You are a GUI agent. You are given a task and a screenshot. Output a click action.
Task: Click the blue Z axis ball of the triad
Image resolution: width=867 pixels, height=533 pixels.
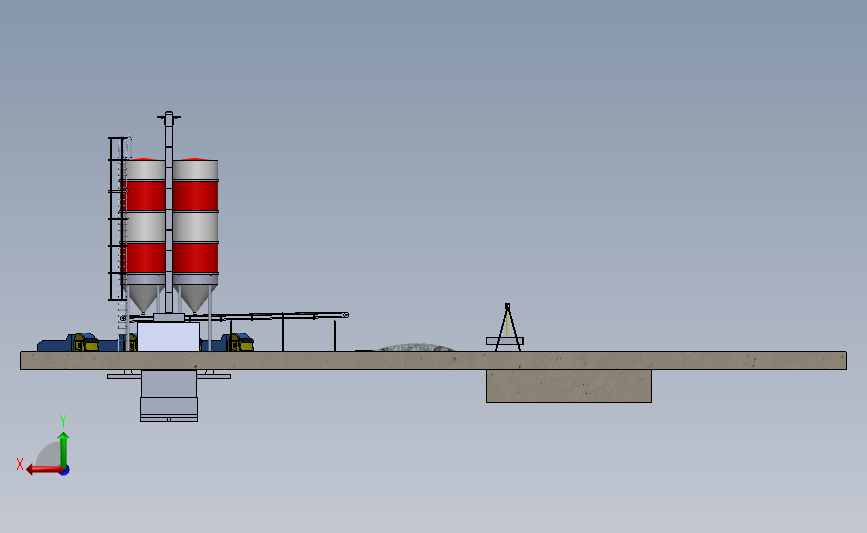click(x=65, y=471)
